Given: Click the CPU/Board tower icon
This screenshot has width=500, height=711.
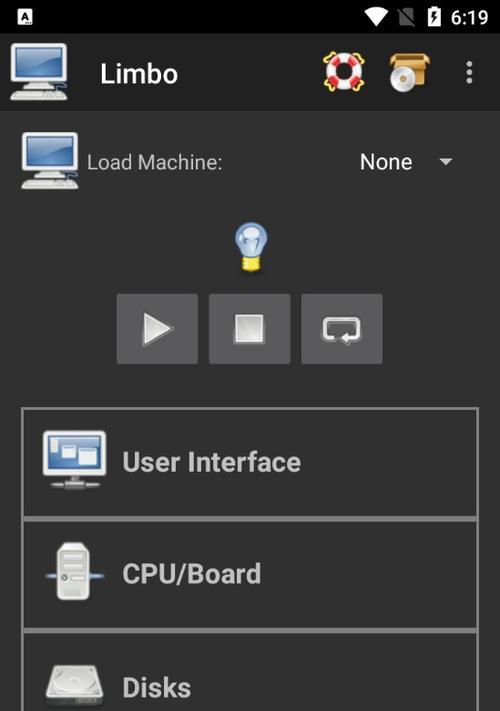Looking at the screenshot, I should tap(74, 571).
